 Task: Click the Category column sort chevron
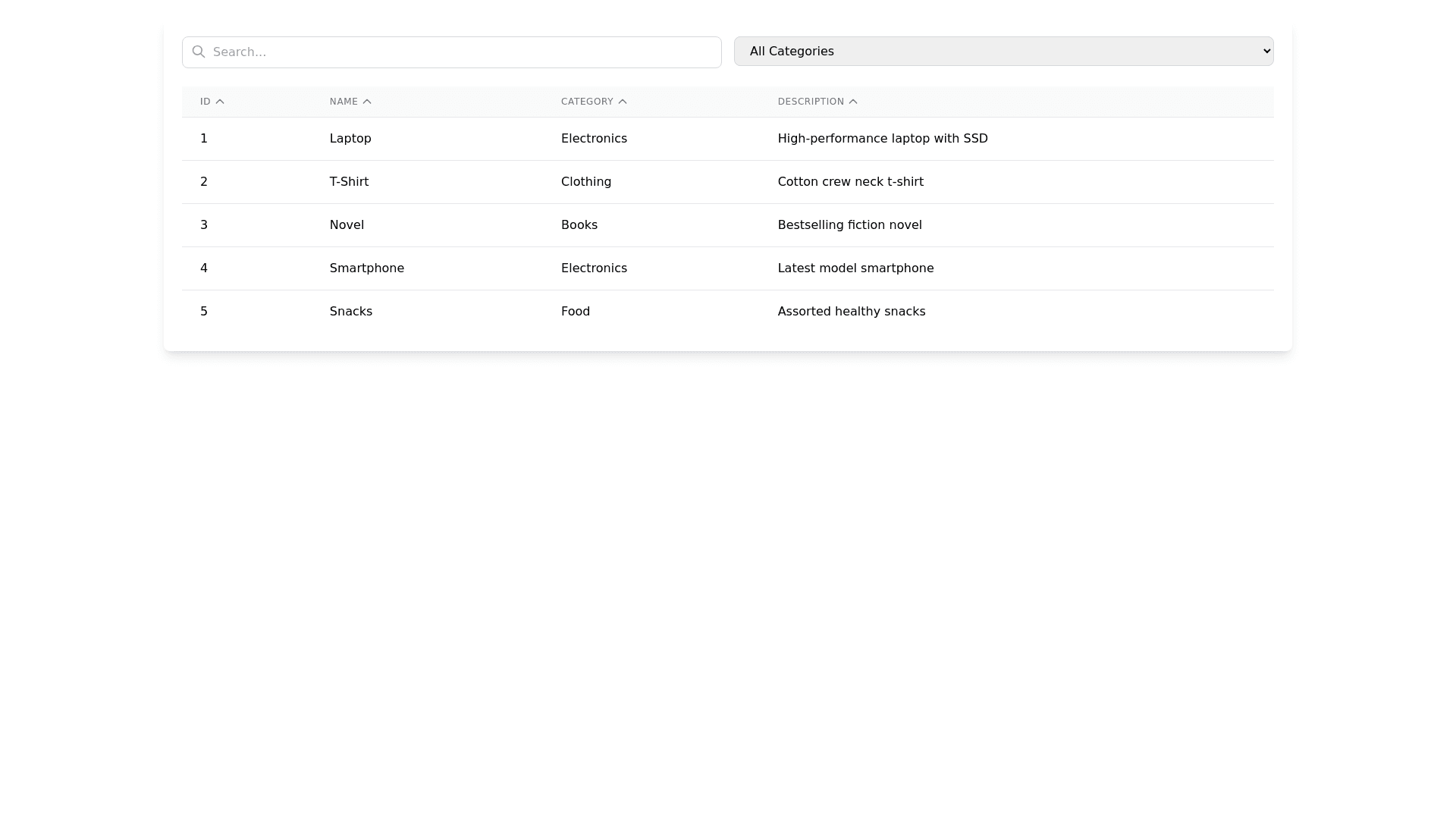(623, 102)
